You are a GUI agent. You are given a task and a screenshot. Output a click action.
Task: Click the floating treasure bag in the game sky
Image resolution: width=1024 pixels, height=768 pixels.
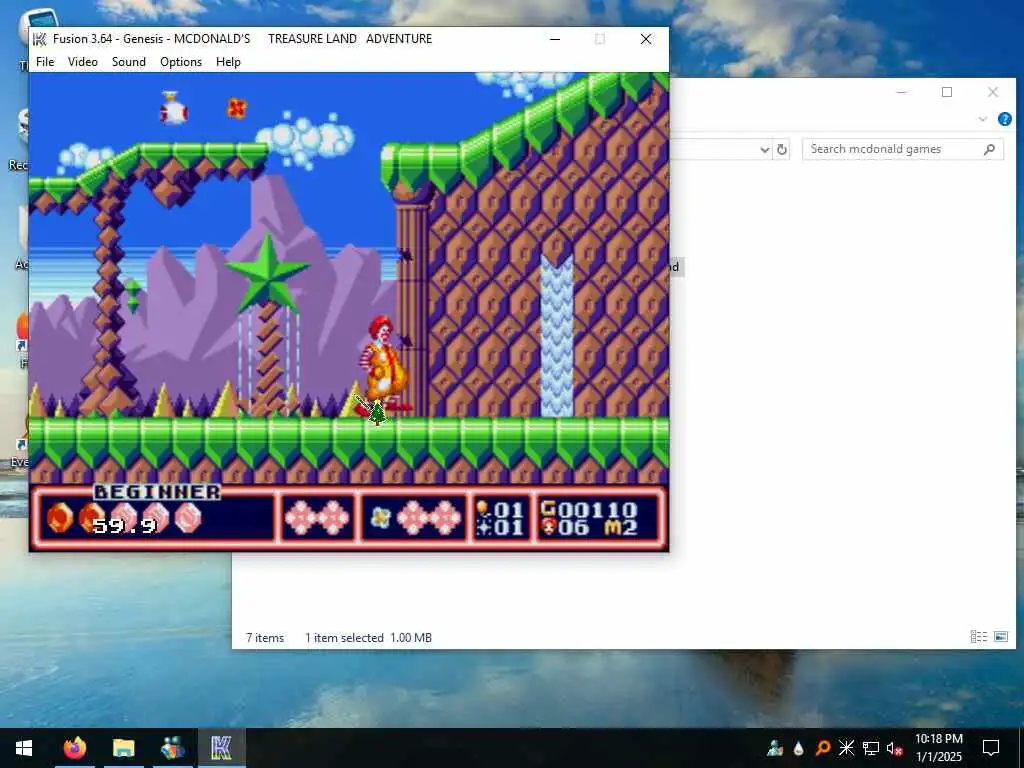(173, 108)
